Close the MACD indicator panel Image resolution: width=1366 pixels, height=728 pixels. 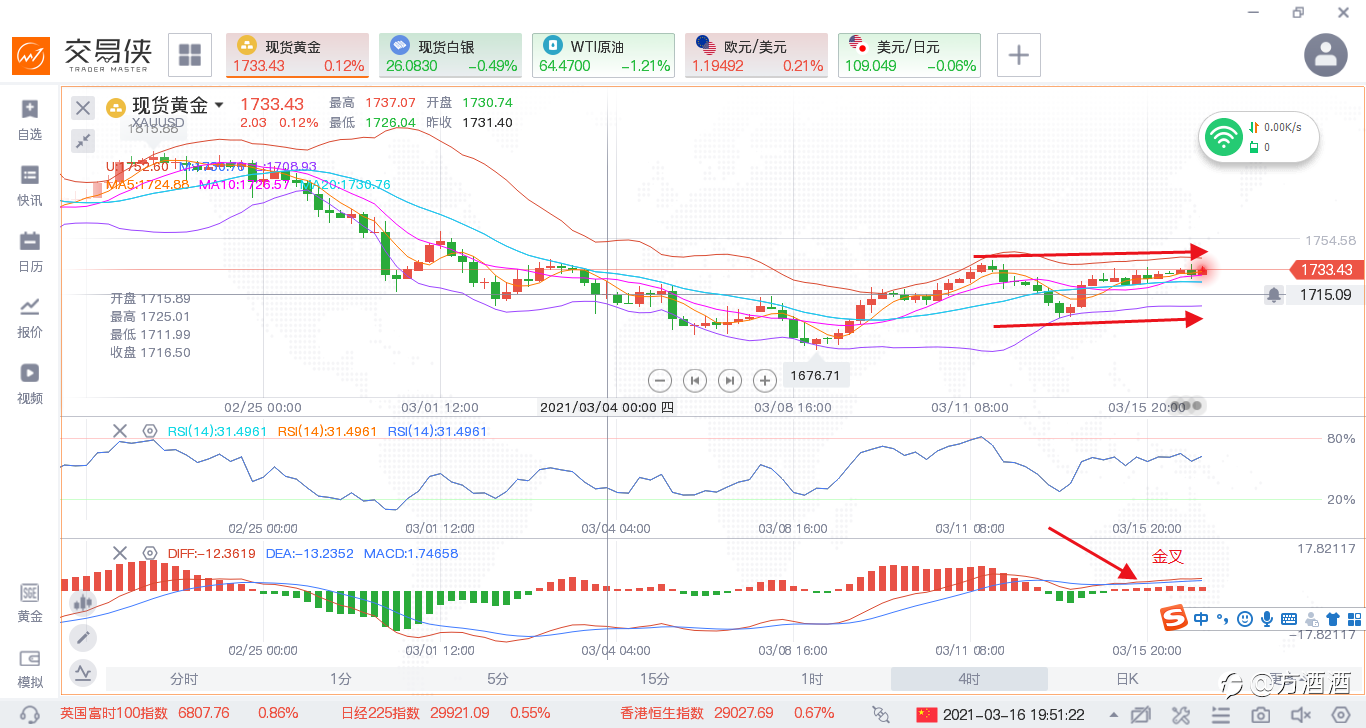[120, 553]
